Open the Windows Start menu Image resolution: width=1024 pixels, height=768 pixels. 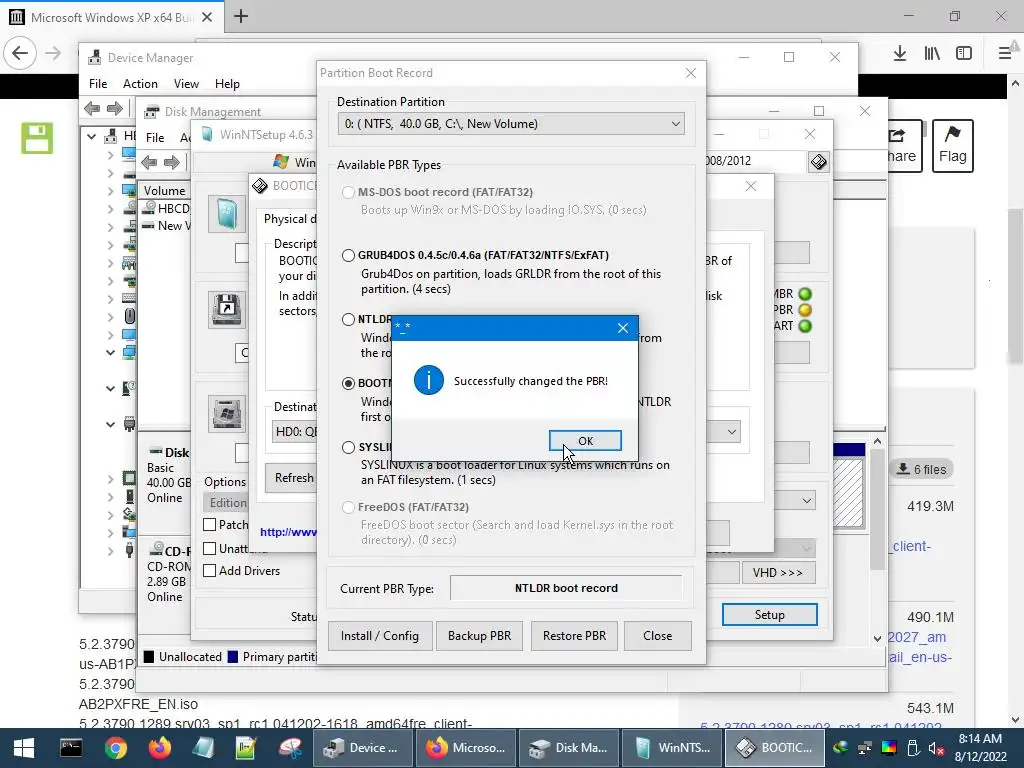24,748
